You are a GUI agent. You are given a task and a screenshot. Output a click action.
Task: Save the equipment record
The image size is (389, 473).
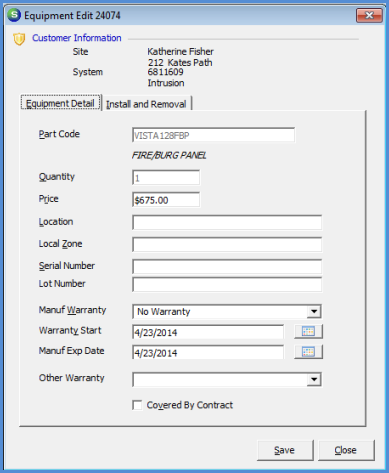[285, 450]
